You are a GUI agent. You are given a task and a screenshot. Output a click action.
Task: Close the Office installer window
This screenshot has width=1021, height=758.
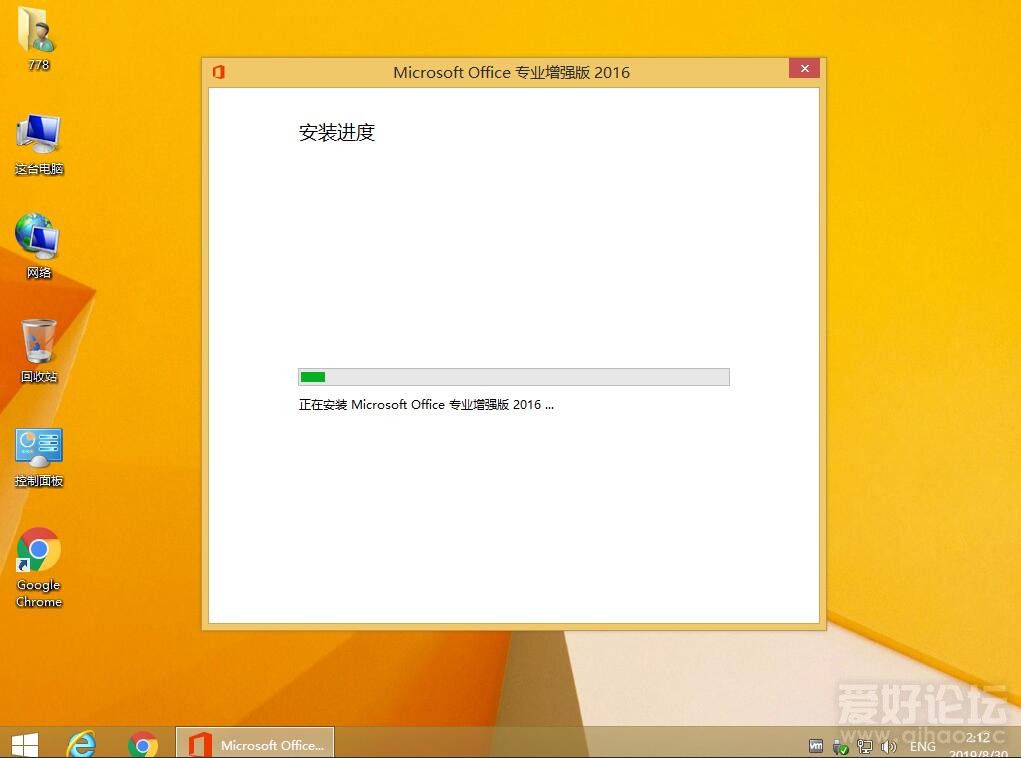pos(804,68)
